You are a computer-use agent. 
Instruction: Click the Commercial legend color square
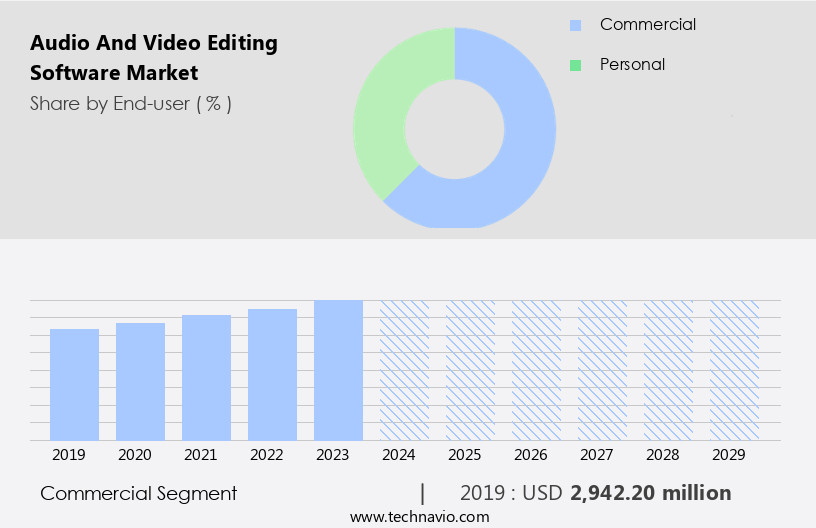click(x=575, y=25)
